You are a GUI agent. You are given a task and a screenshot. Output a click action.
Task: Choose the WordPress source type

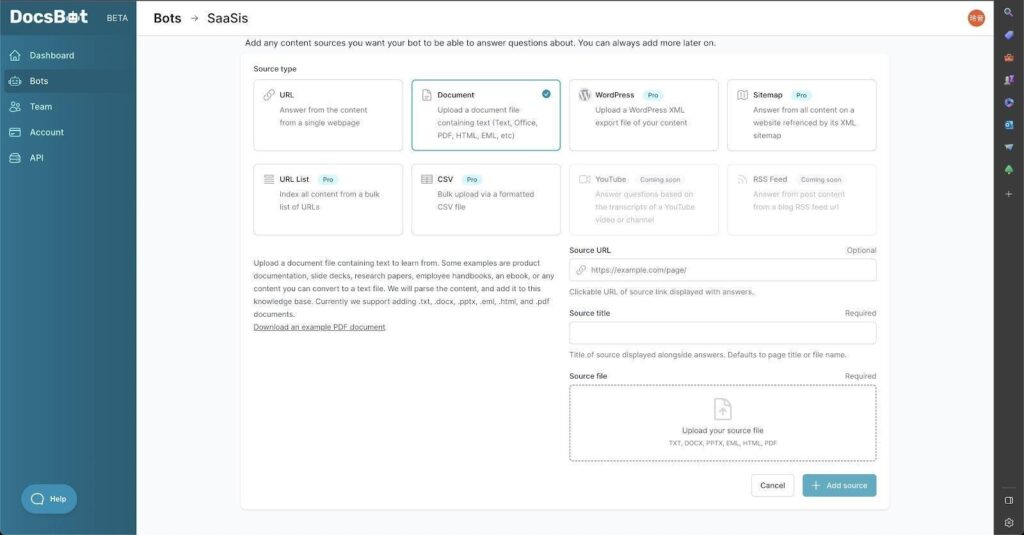tap(643, 115)
